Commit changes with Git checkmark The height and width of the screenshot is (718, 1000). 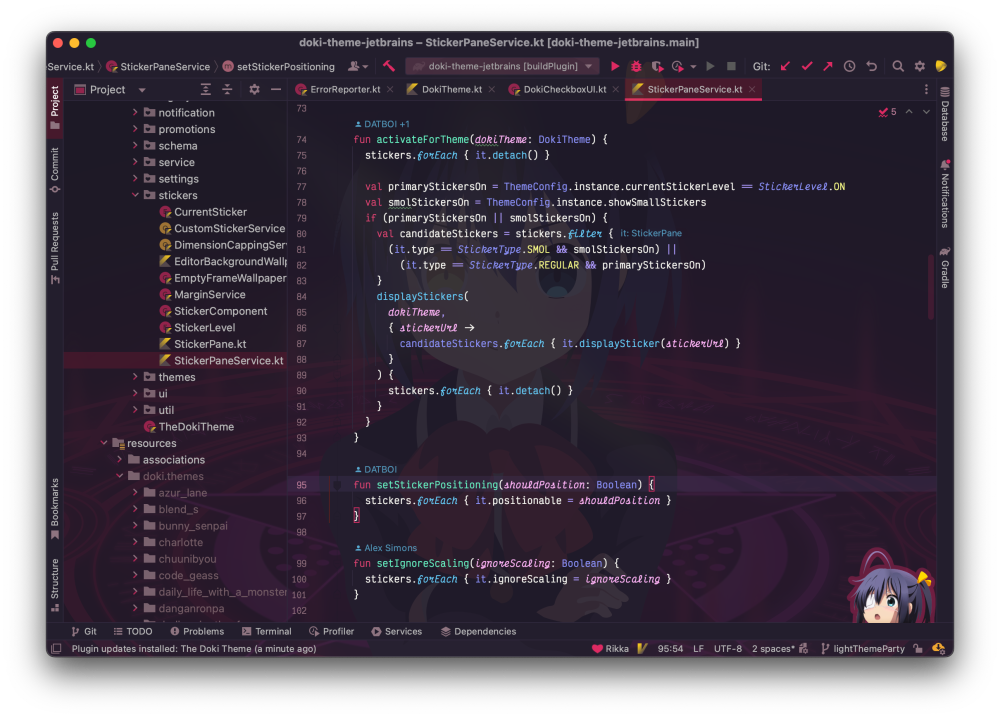click(807, 66)
